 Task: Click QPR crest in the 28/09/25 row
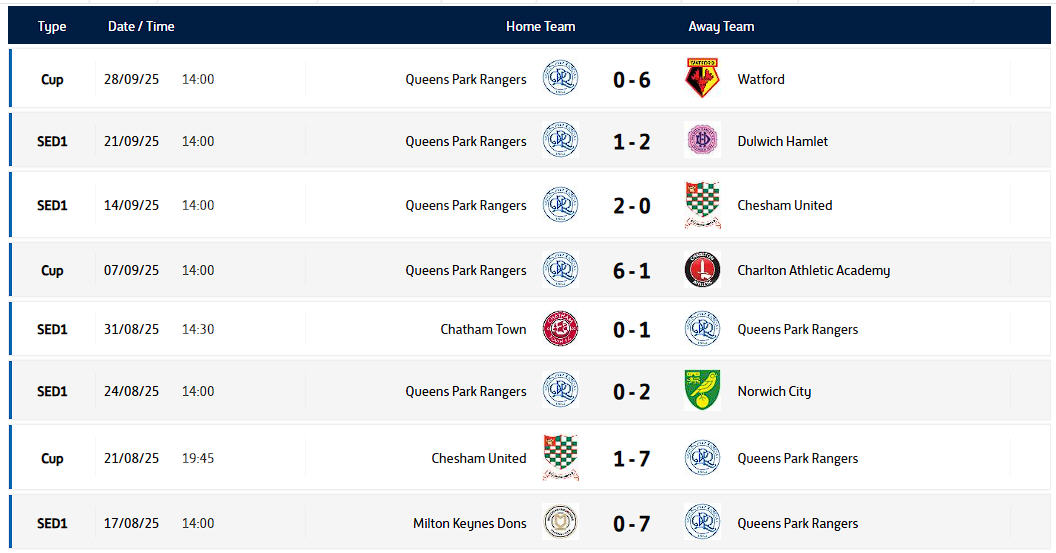pyautogui.click(x=560, y=78)
